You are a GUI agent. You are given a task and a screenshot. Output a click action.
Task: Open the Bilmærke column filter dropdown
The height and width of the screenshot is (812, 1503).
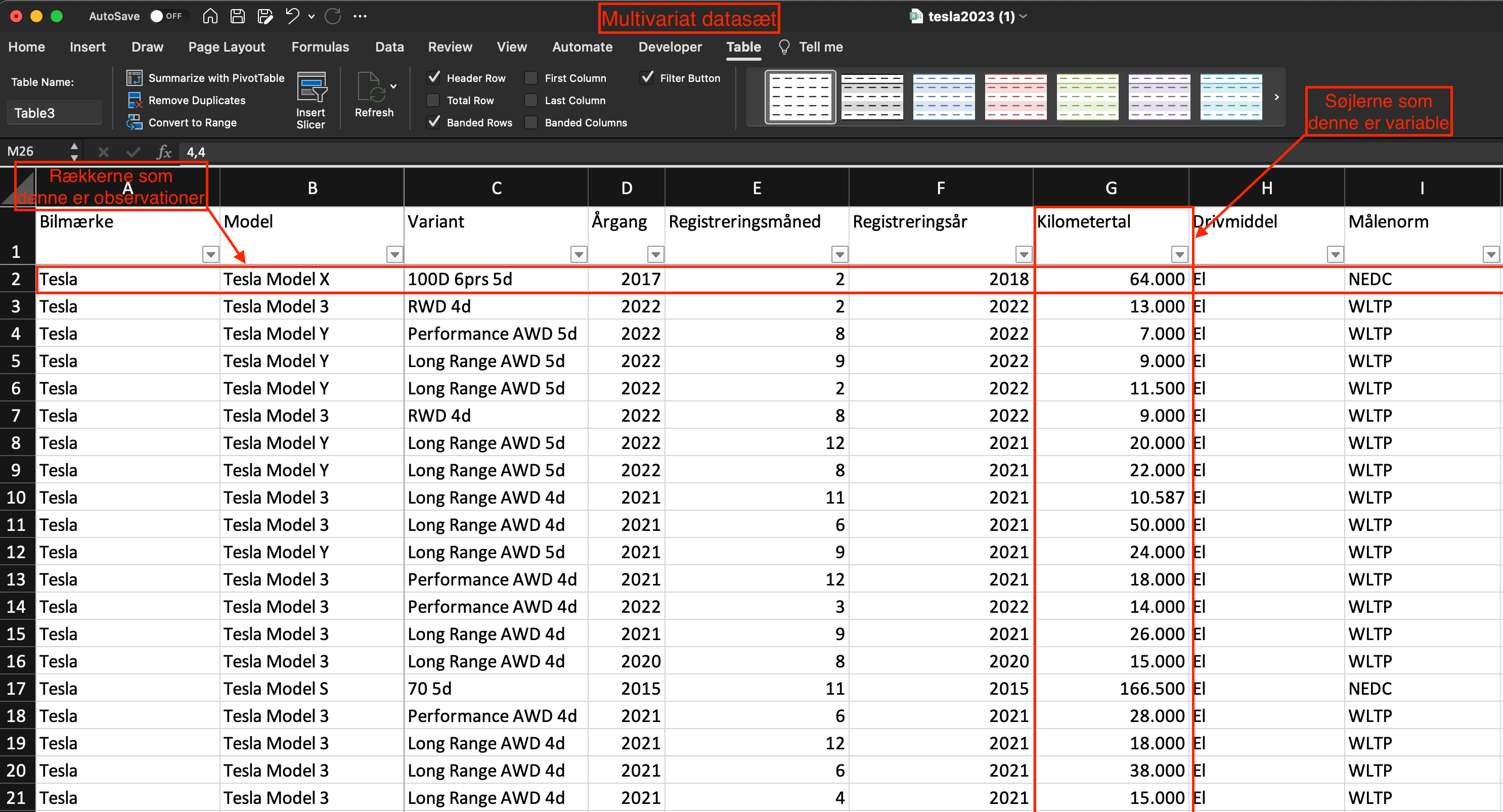210,254
